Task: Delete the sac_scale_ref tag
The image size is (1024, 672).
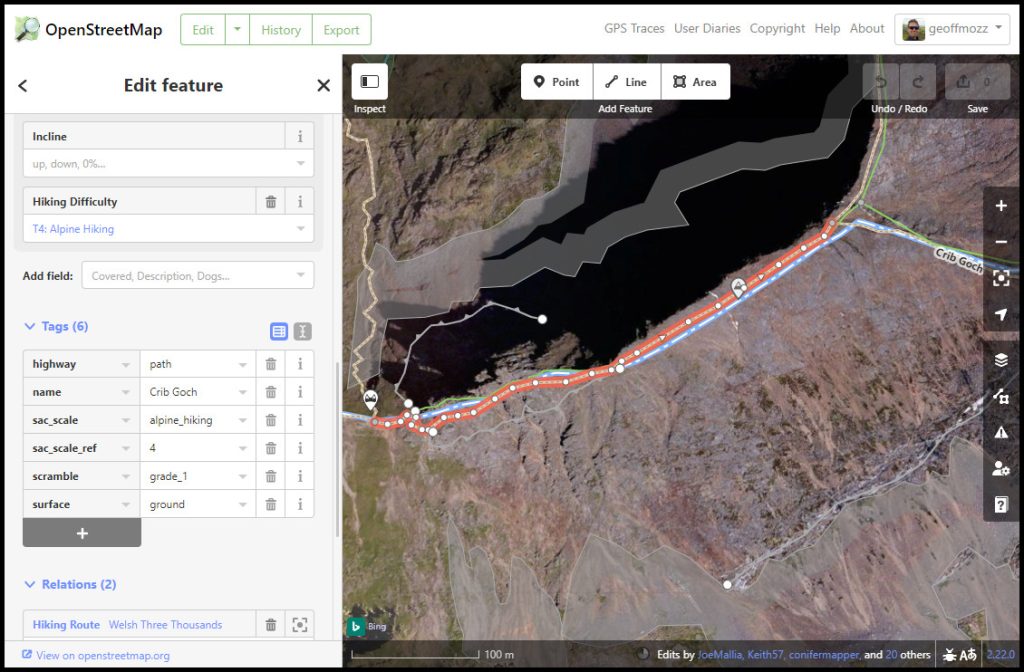Action: [270, 449]
